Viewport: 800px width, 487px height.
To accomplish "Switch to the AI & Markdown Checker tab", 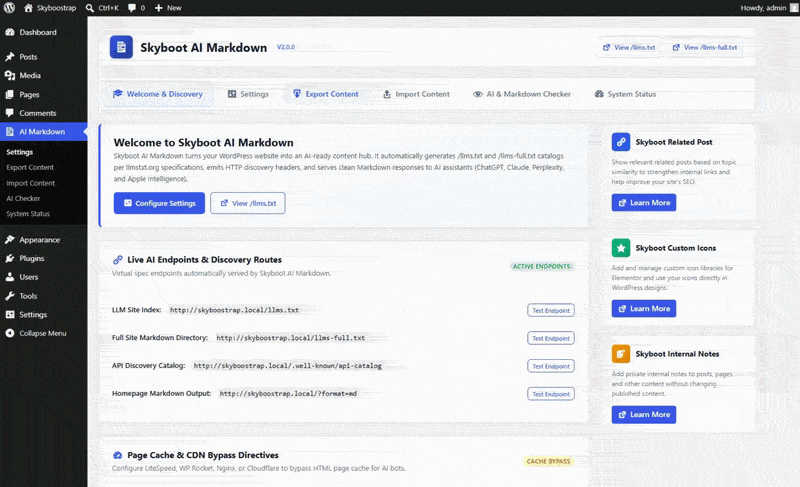I will (x=522, y=94).
